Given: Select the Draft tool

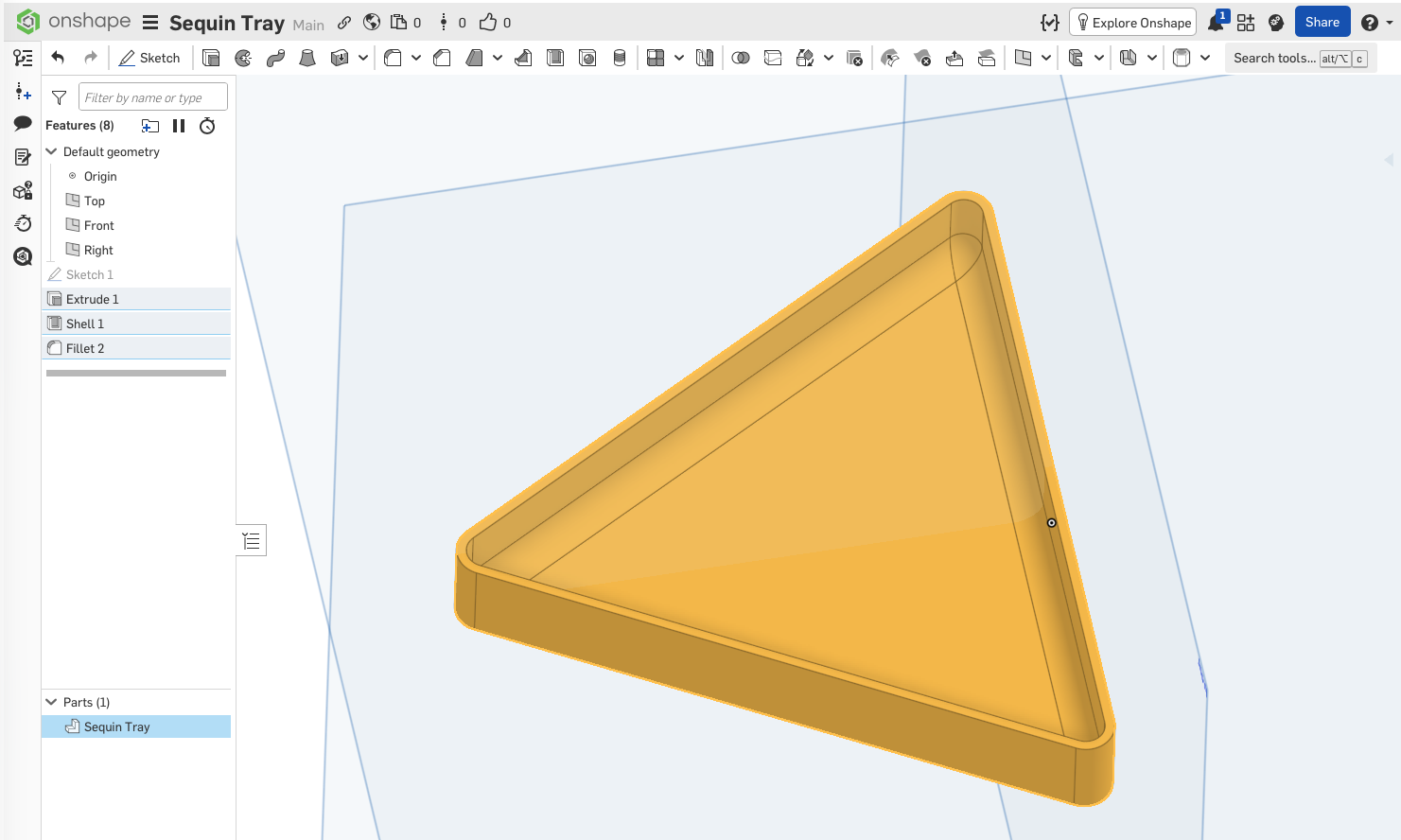Looking at the screenshot, I should point(474,58).
